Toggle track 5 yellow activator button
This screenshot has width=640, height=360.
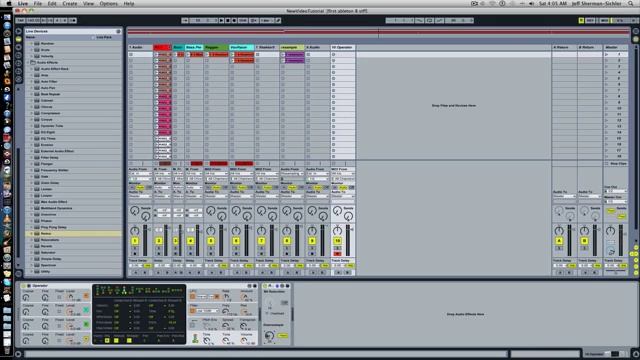pyautogui.click(x=211, y=241)
